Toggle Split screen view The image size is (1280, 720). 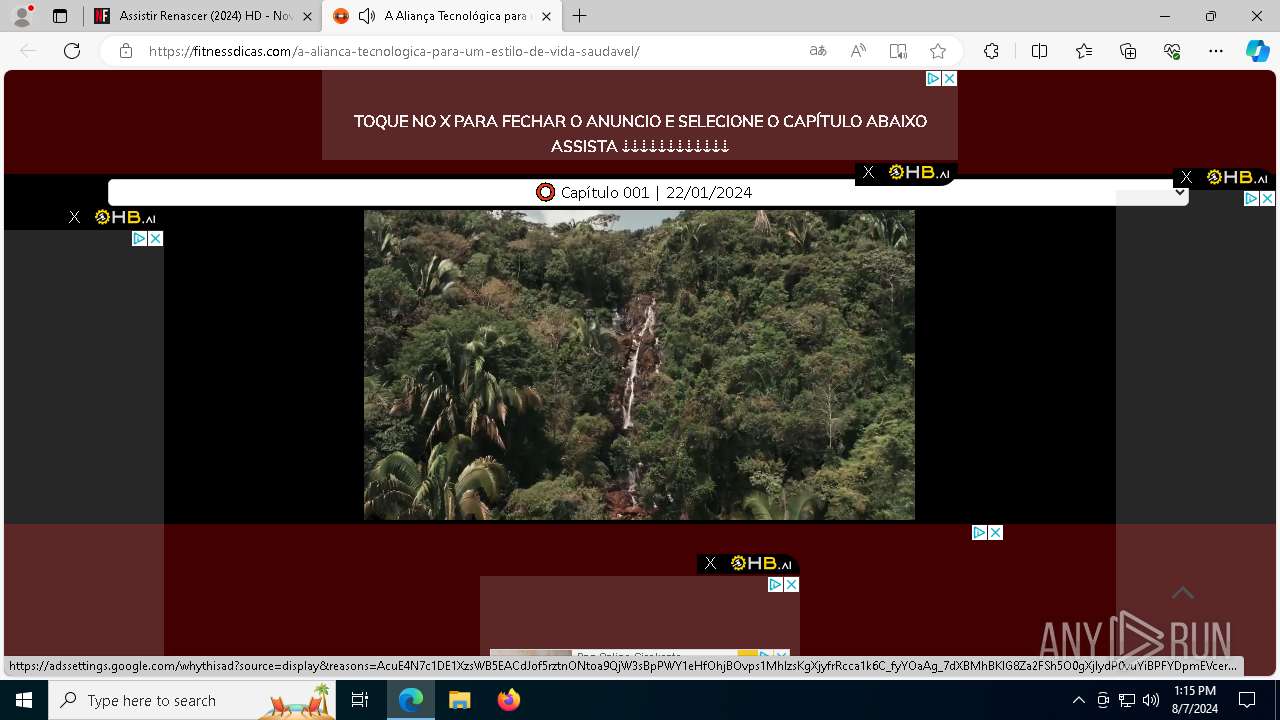pyautogui.click(x=1039, y=51)
